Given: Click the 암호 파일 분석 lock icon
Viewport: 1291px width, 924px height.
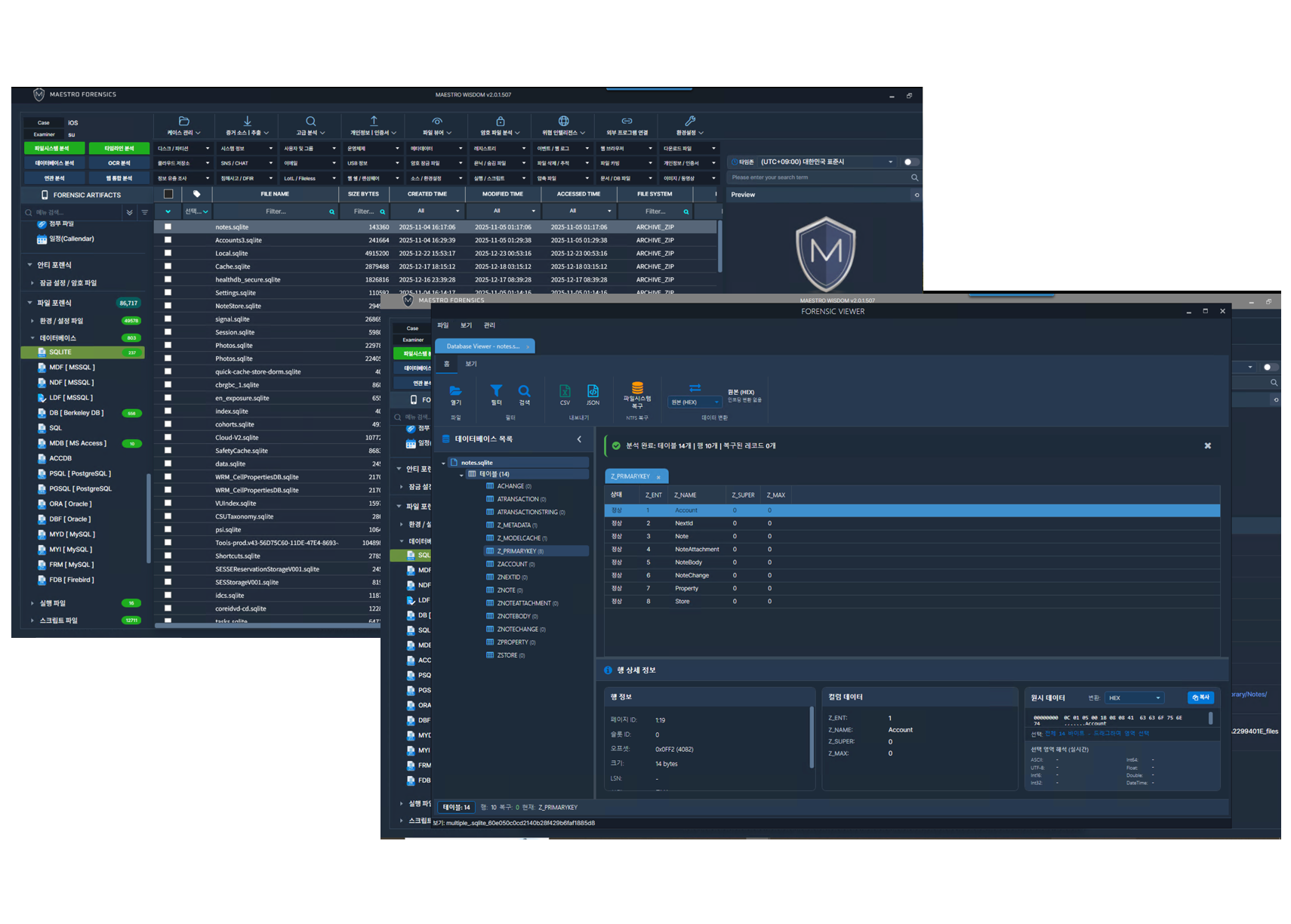Looking at the screenshot, I should pos(500,121).
